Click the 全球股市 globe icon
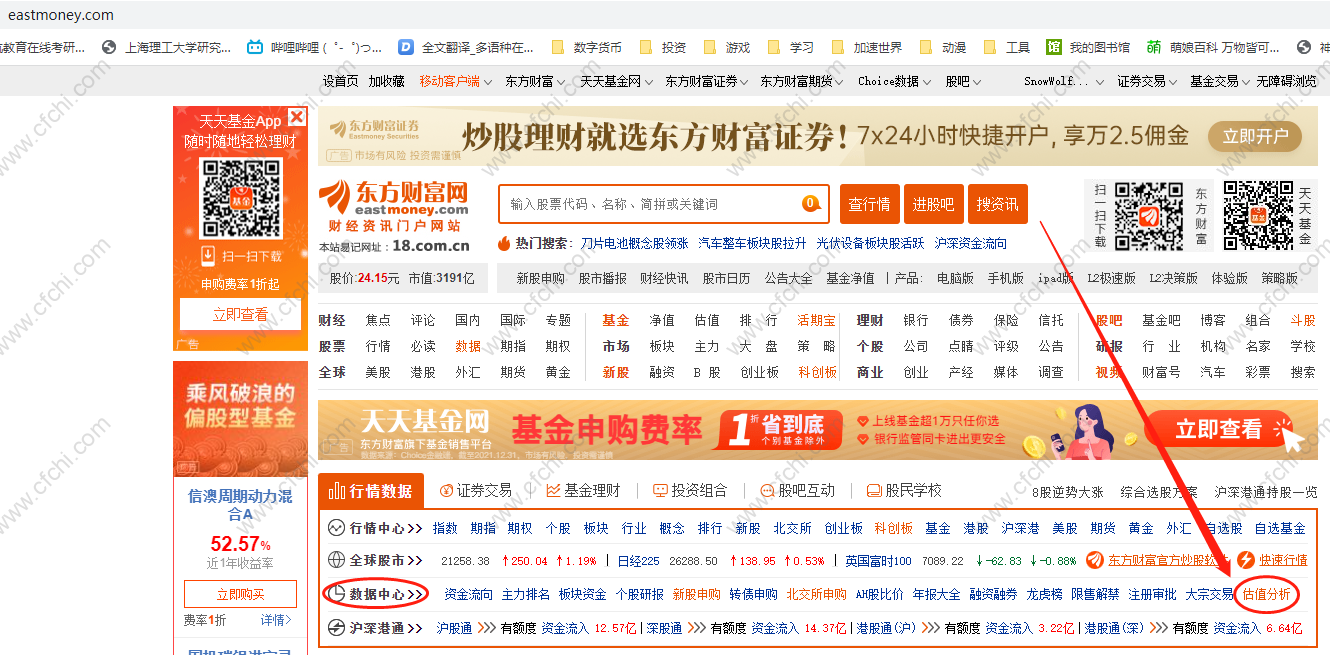 point(337,560)
